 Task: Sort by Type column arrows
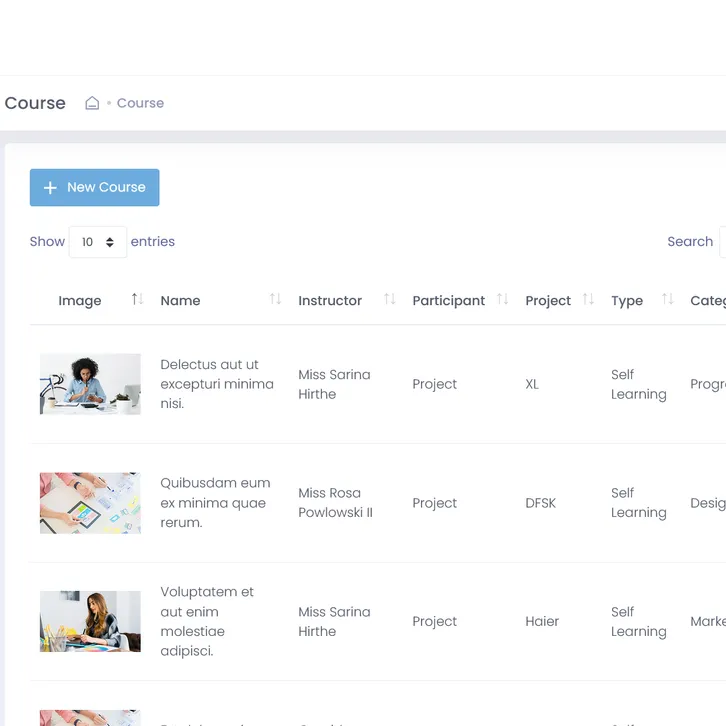[x=668, y=300]
